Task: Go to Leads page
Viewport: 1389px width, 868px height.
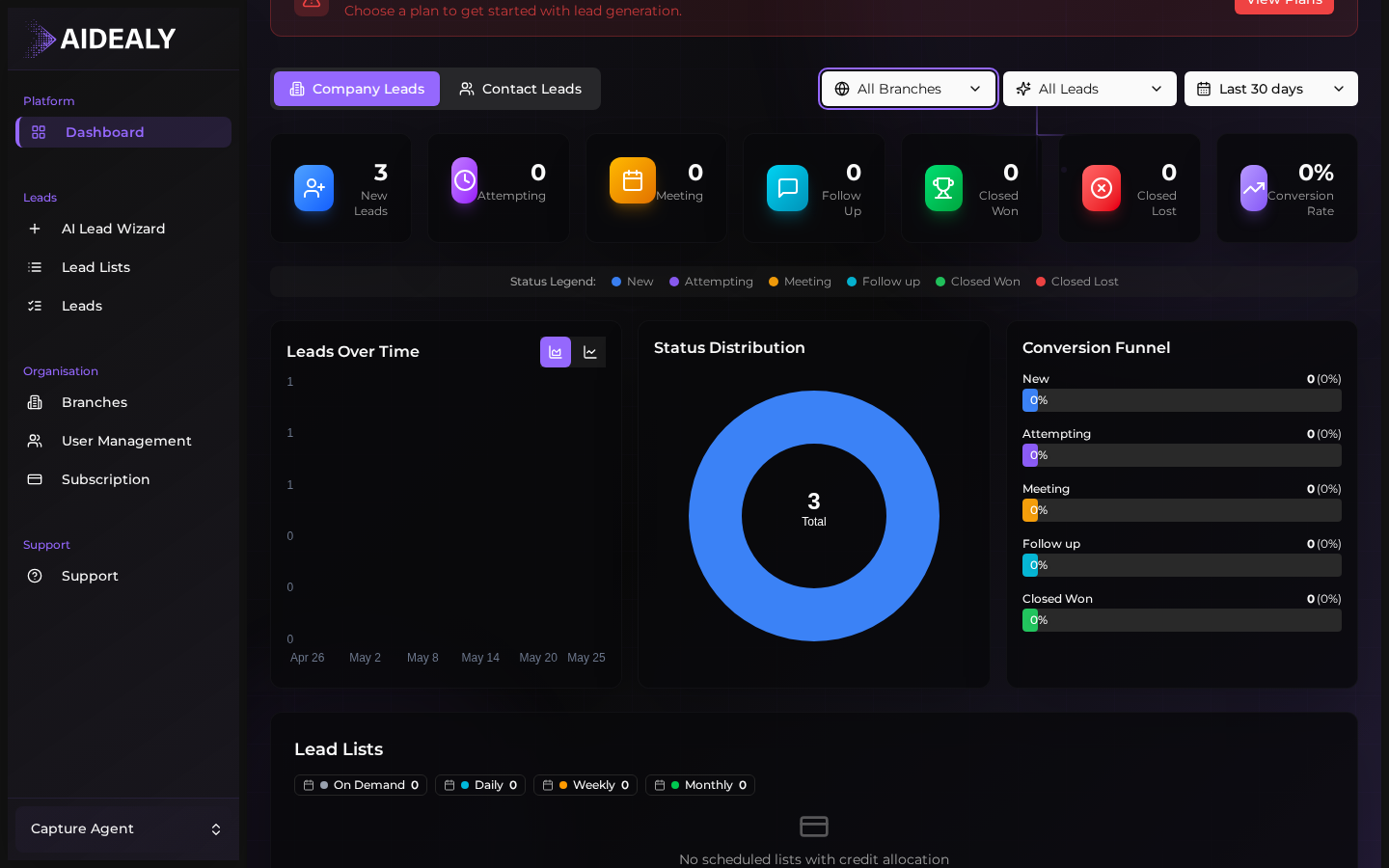Action: coord(123,306)
